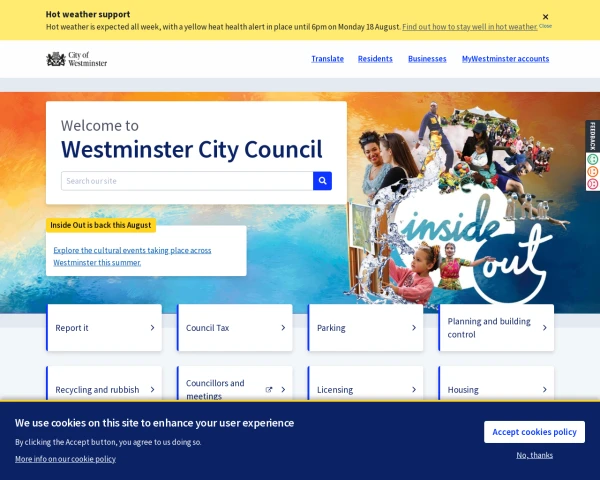The height and width of the screenshot is (480, 600).
Task: Click the chevron on Report it card
Action: (152, 328)
